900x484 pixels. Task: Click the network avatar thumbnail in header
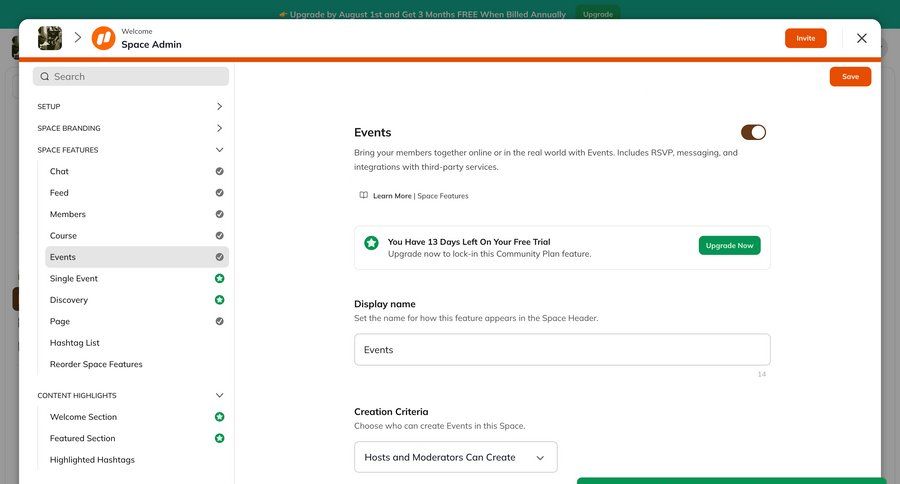[50, 38]
